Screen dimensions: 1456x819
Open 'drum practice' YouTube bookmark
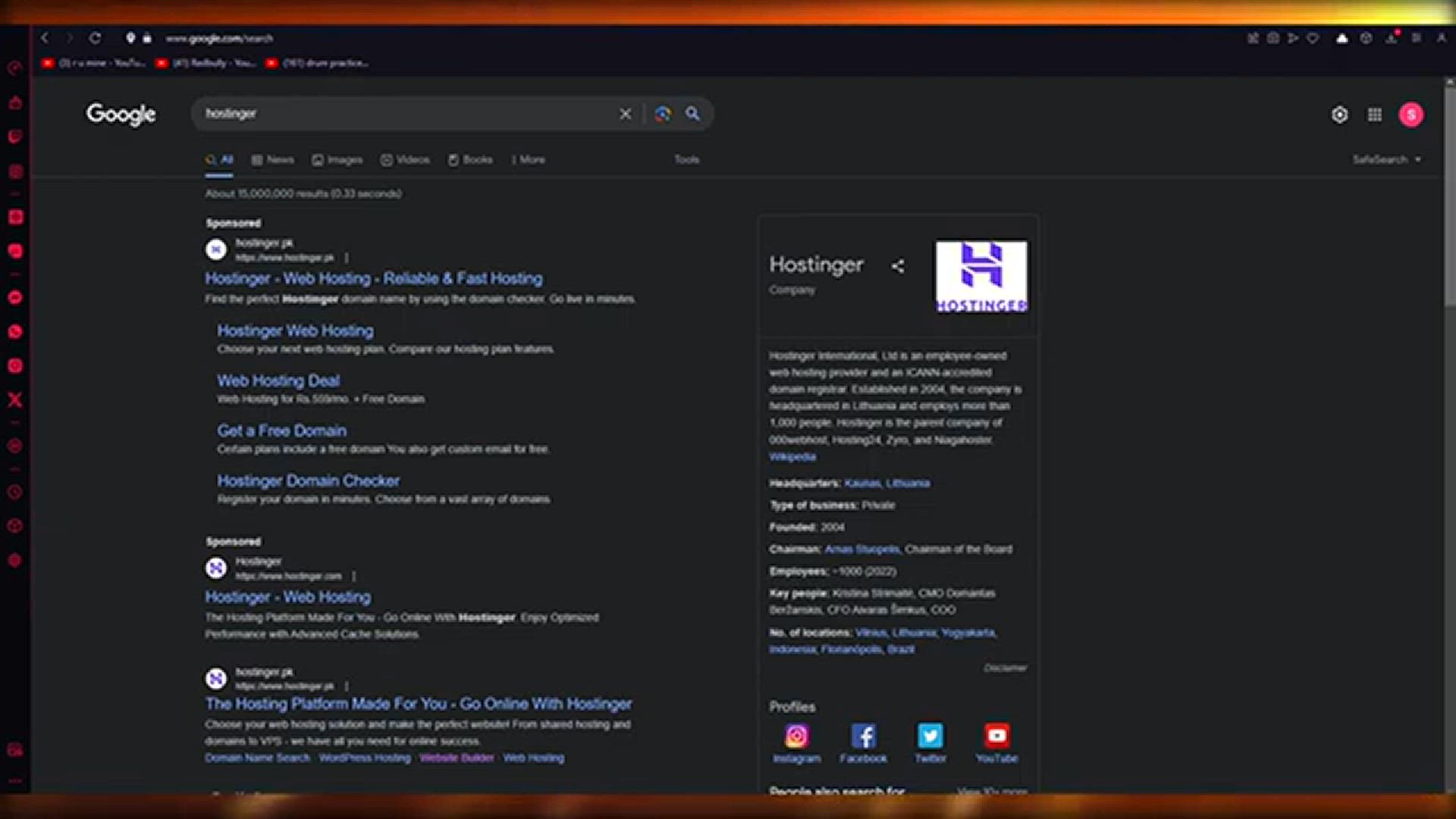tap(318, 63)
